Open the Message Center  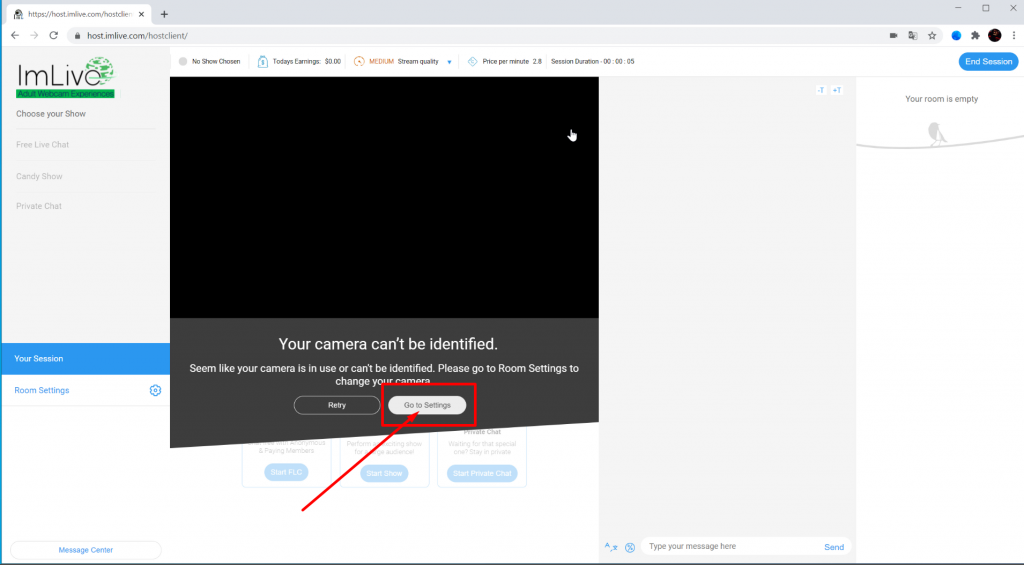point(86,550)
